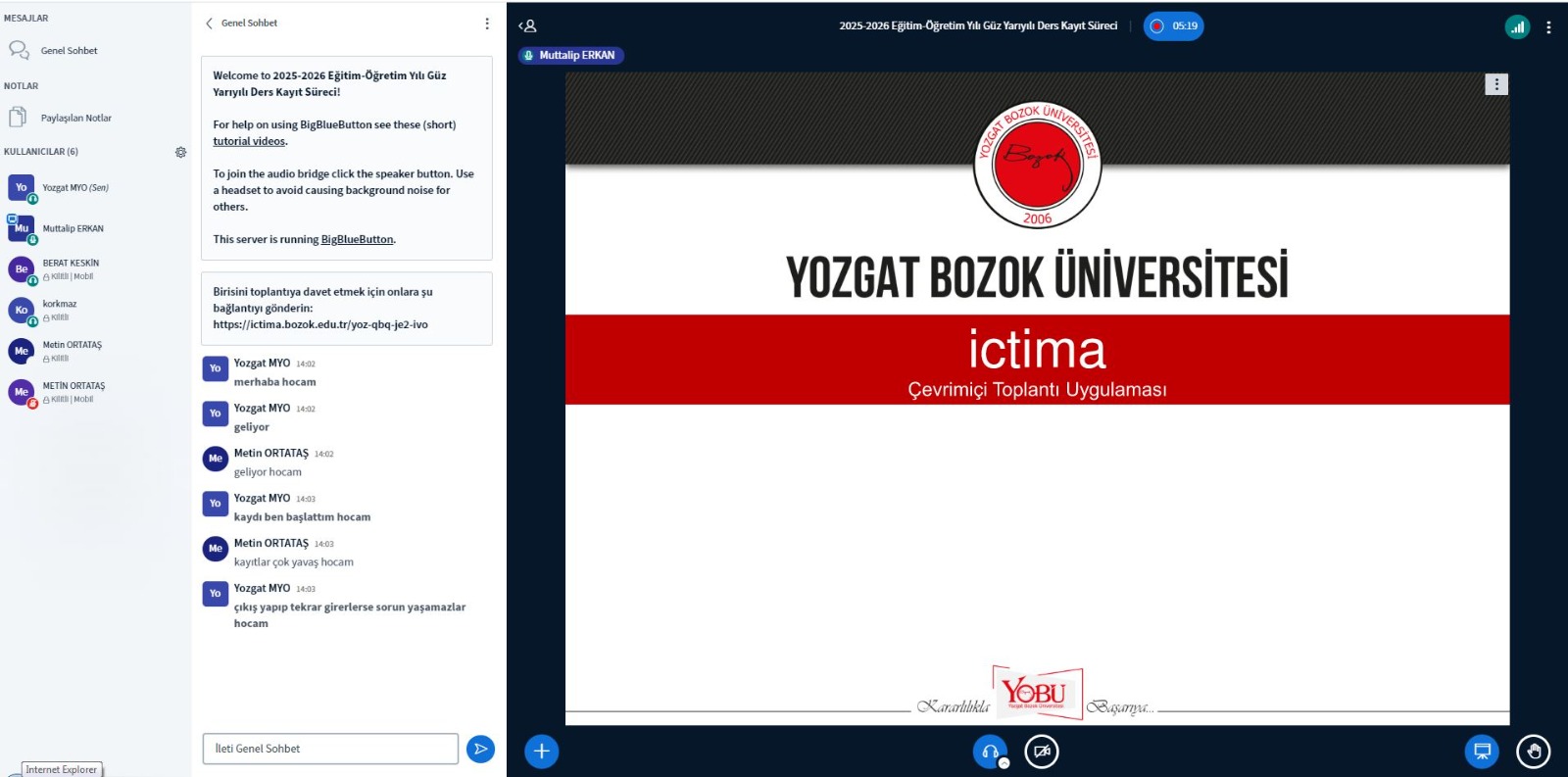Select Muttalip ERKAN user avatar
1568x777 pixels.
tap(21, 228)
